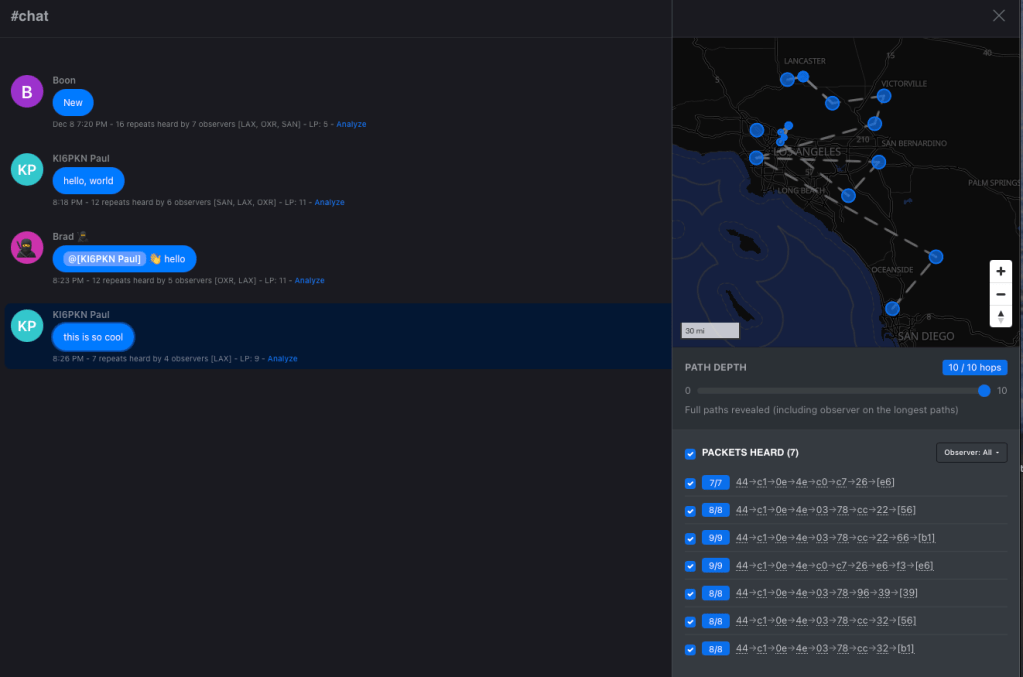Screen dimensions: 1023x677
Task: Zoom out on the map
Action: coord(1000,294)
